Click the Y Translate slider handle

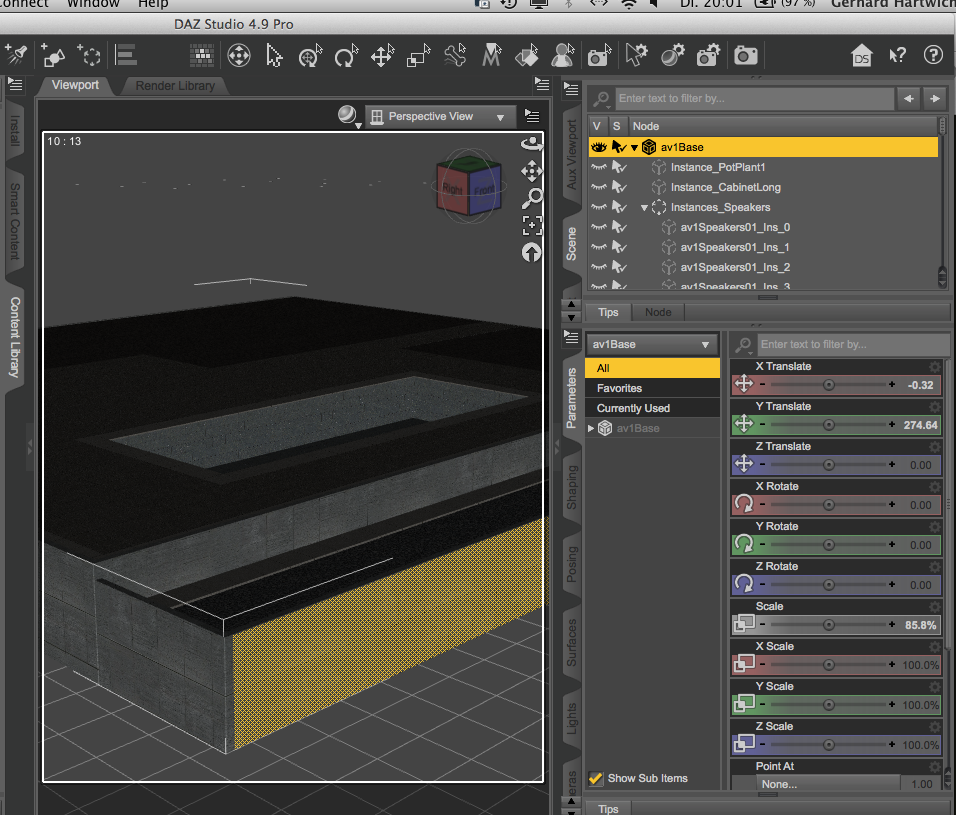828,424
